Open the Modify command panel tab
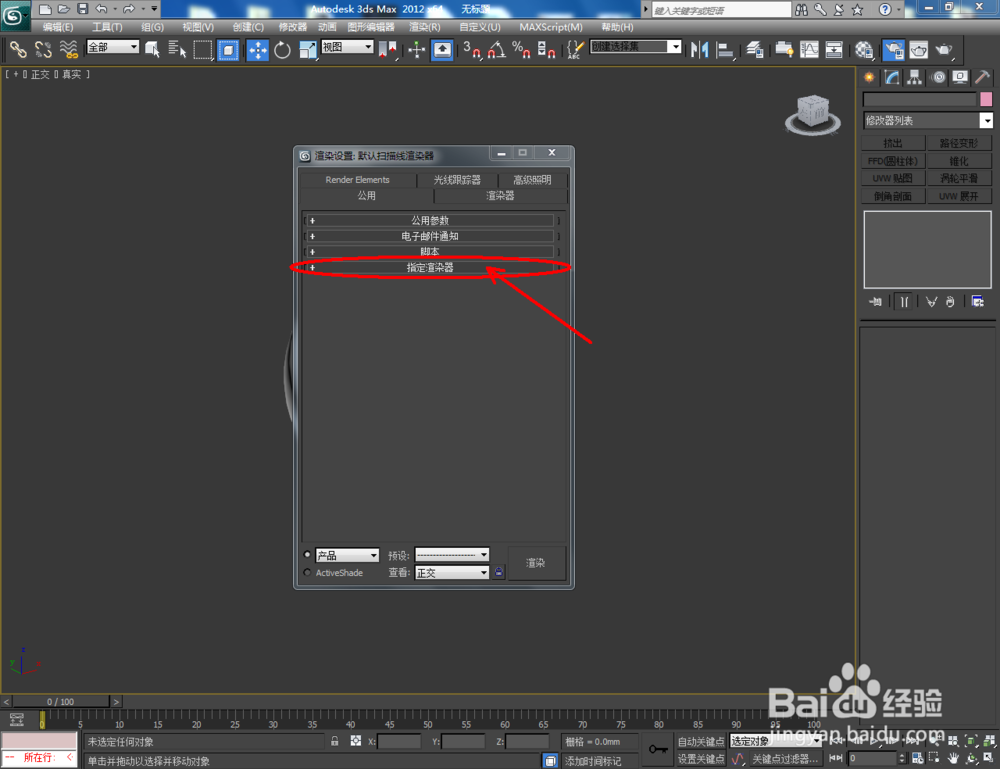 [892, 78]
